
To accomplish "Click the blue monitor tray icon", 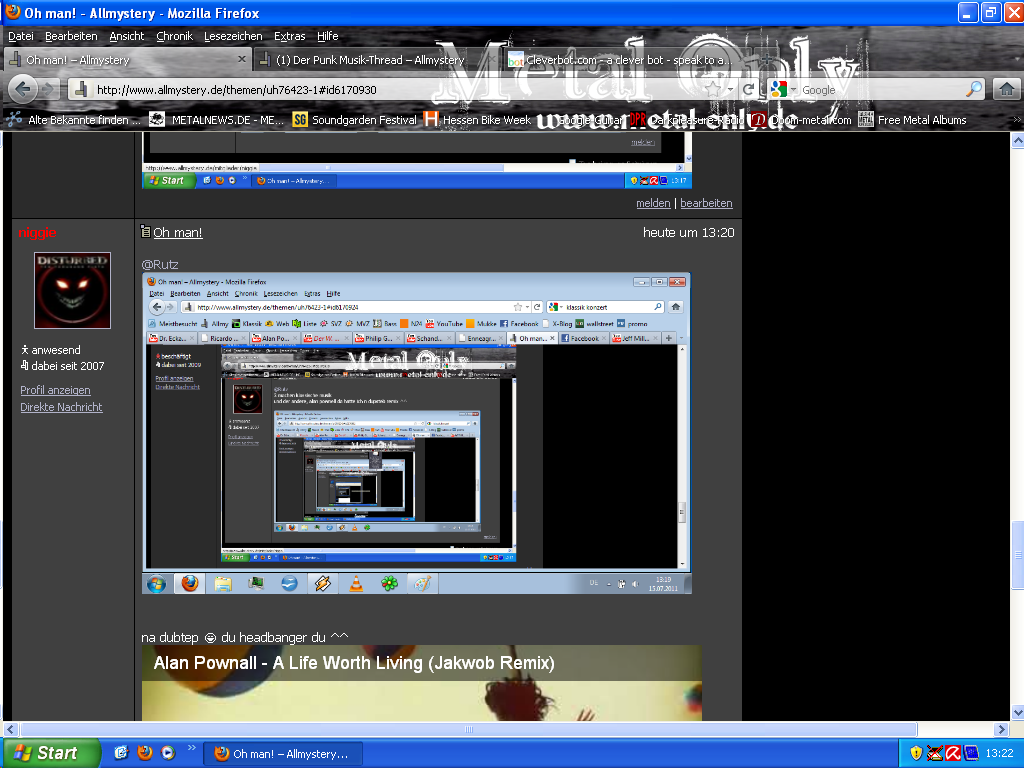I will (972, 753).
